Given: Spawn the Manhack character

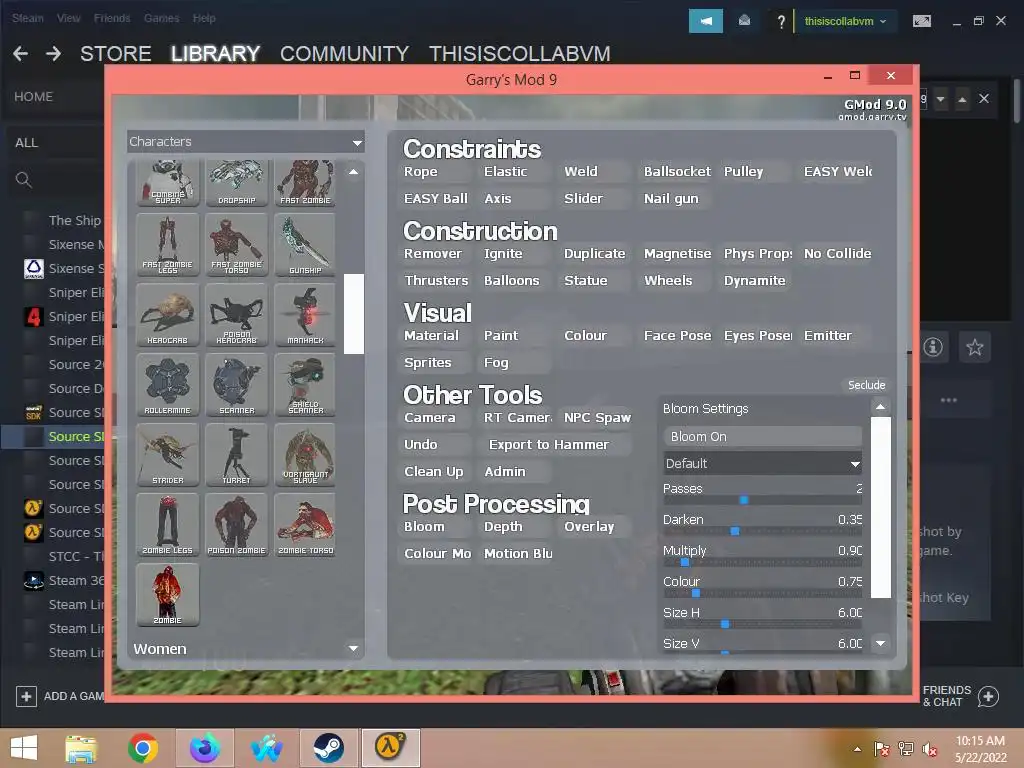Looking at the screenshot, I should (x=305, y=315).
